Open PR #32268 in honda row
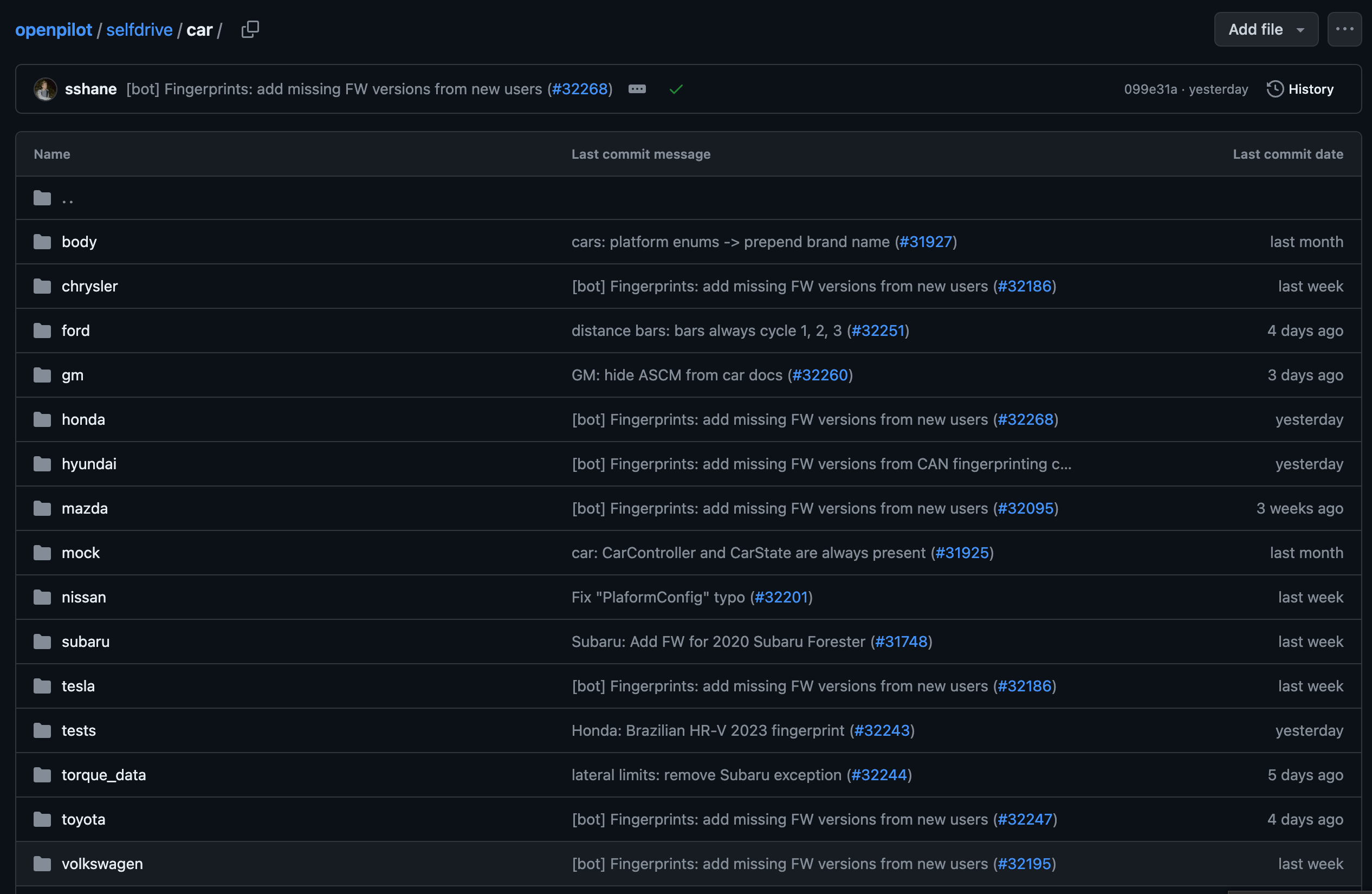The height and width of the screenshot is (894, 1372). pyautogui.click(x=1025, y=419)
